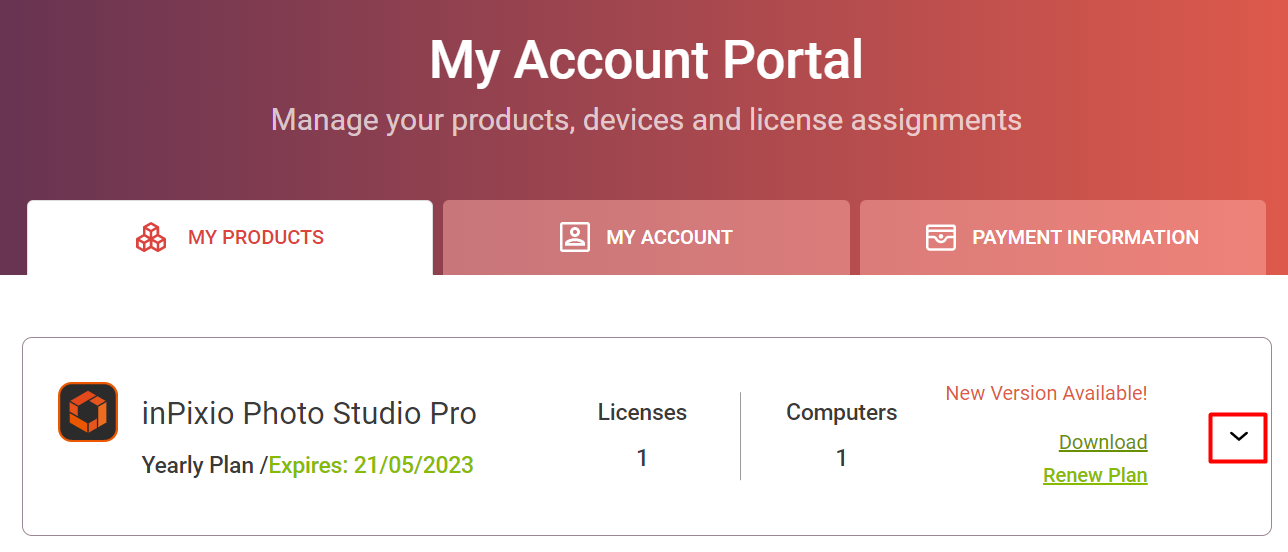Expand the inPixio product details chevron
The image size is (1288, 552).
(1238, 436)
